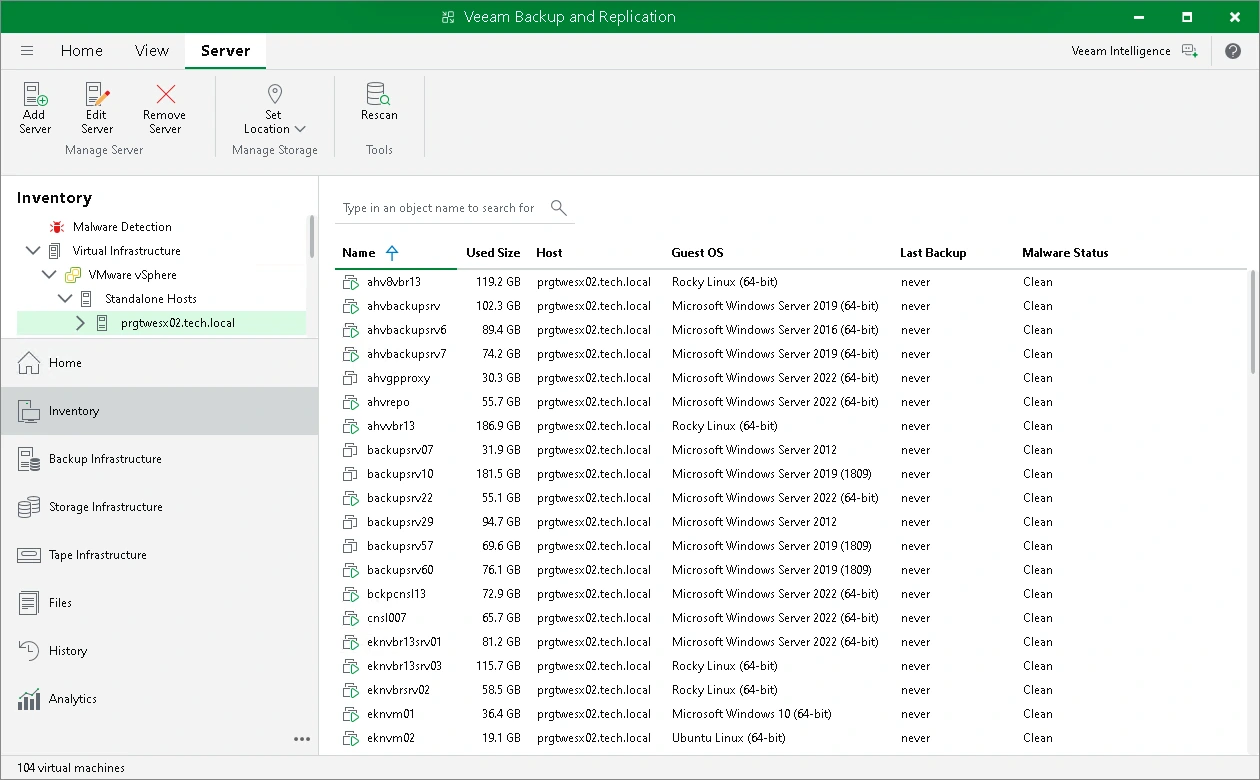Sort by the Guest OS column

point(697,253)
